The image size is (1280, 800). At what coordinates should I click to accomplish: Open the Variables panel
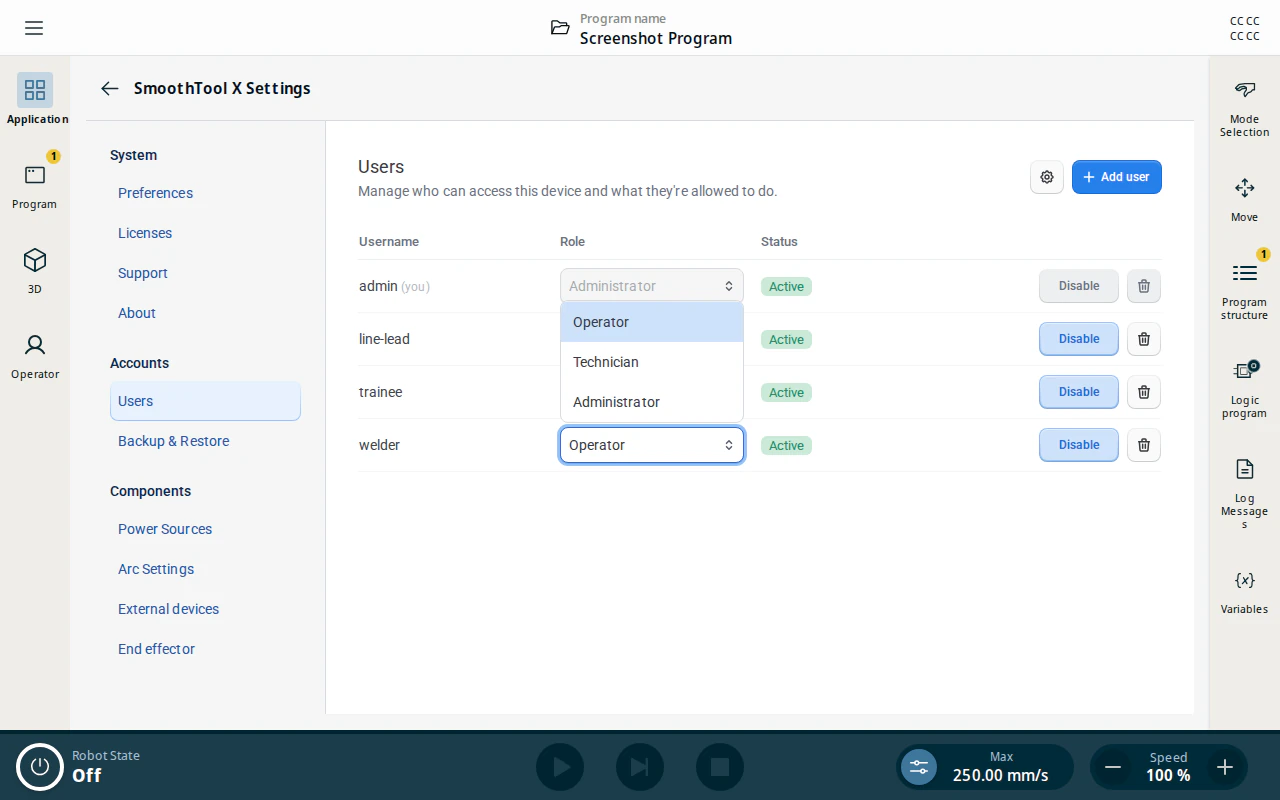pyautogui.click(x=1244, y=591)
